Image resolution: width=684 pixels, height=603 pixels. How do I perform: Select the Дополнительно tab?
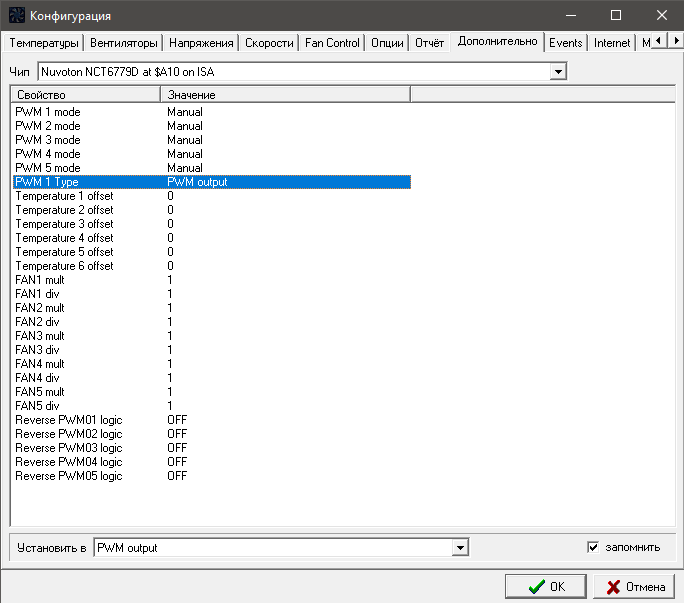pos(497,41)
